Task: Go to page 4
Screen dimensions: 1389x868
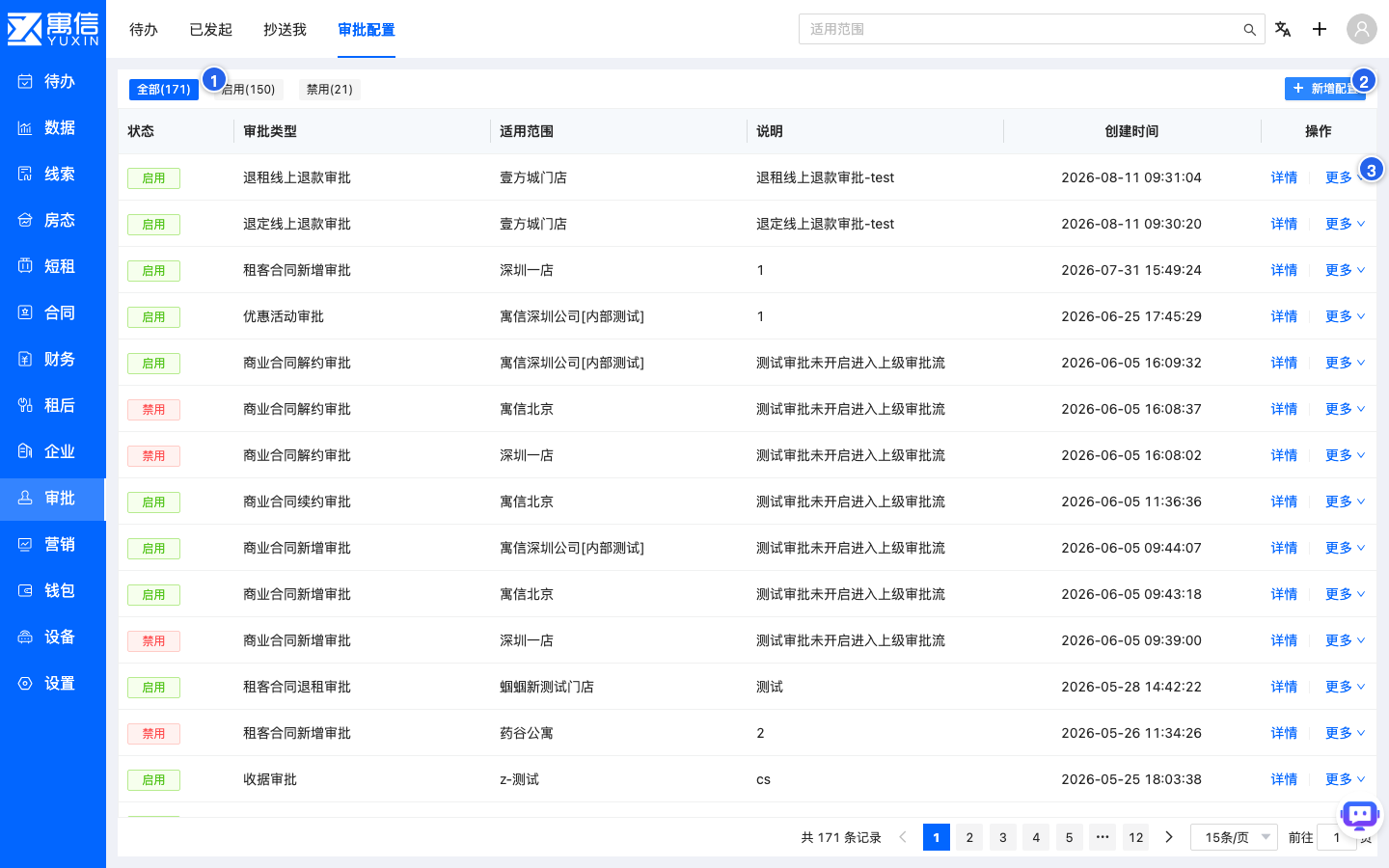Action: point(1036,837)
